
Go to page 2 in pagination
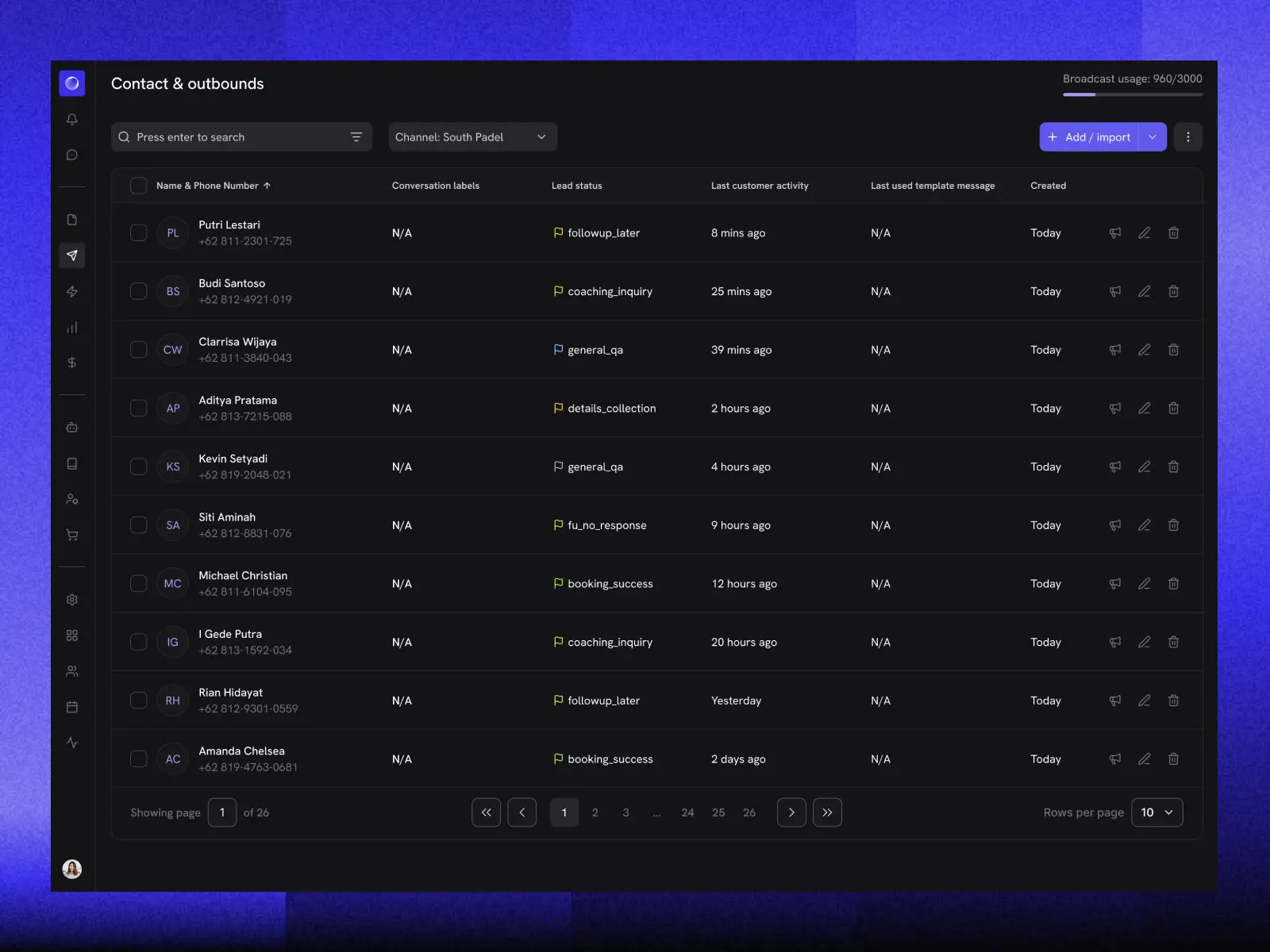pyautogui.click(x=595, y=812)
